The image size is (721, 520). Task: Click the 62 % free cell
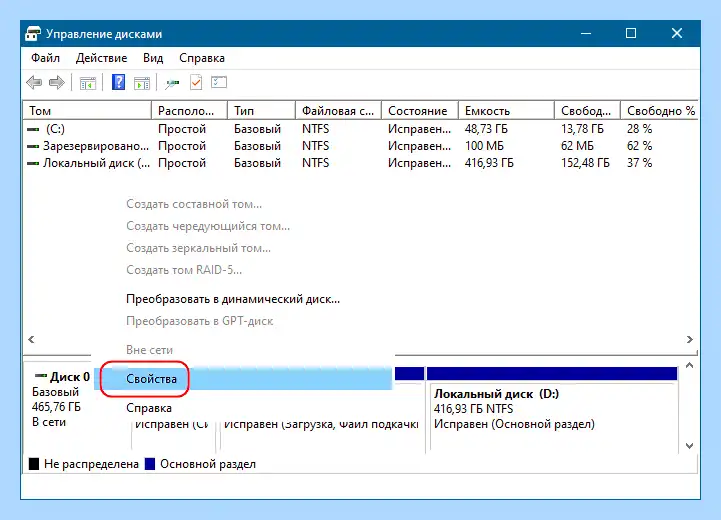639,146
